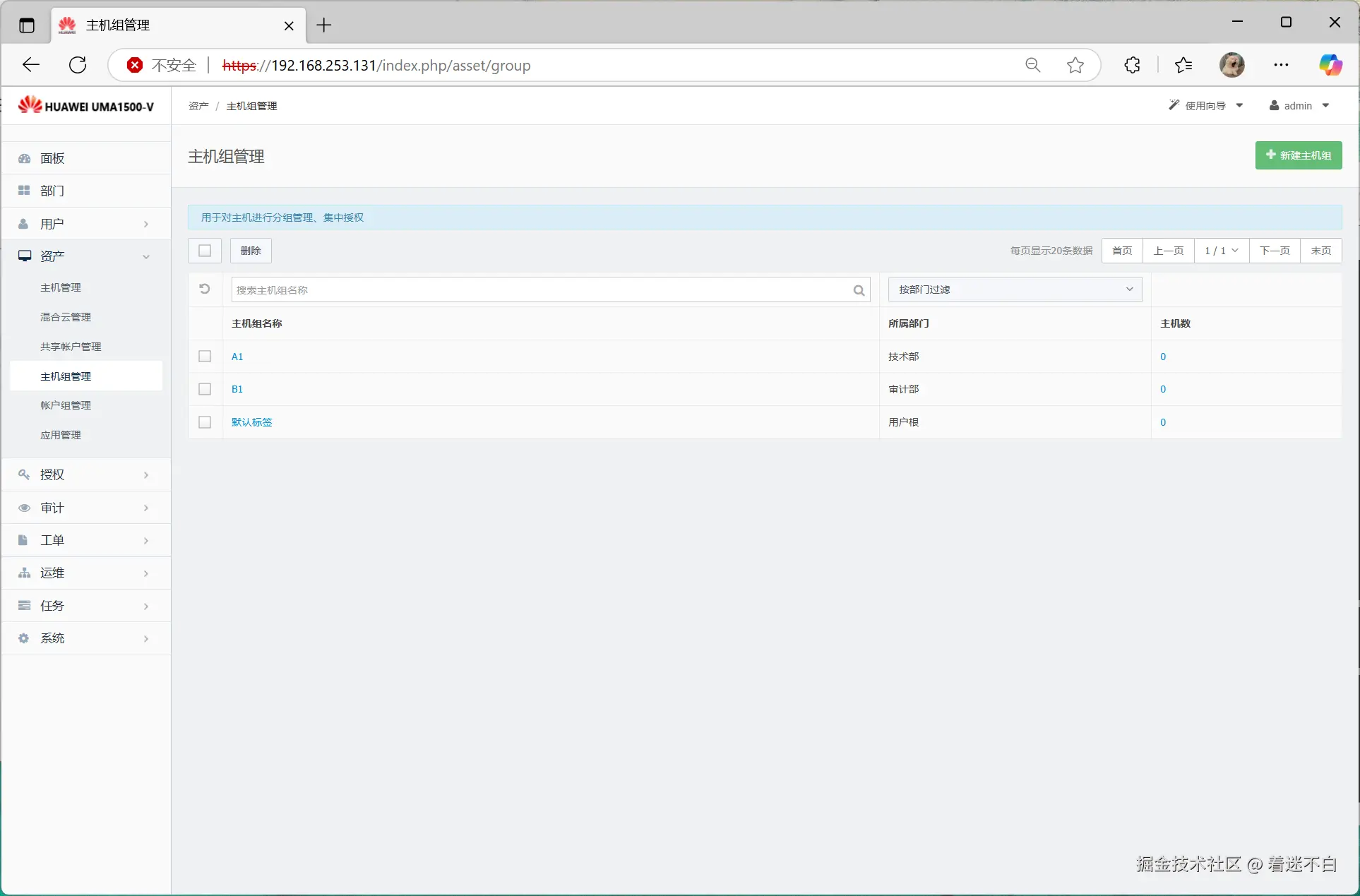Click the Huawei UMA1500-V logo
1360x896 pixels.
tap(86, 106)
